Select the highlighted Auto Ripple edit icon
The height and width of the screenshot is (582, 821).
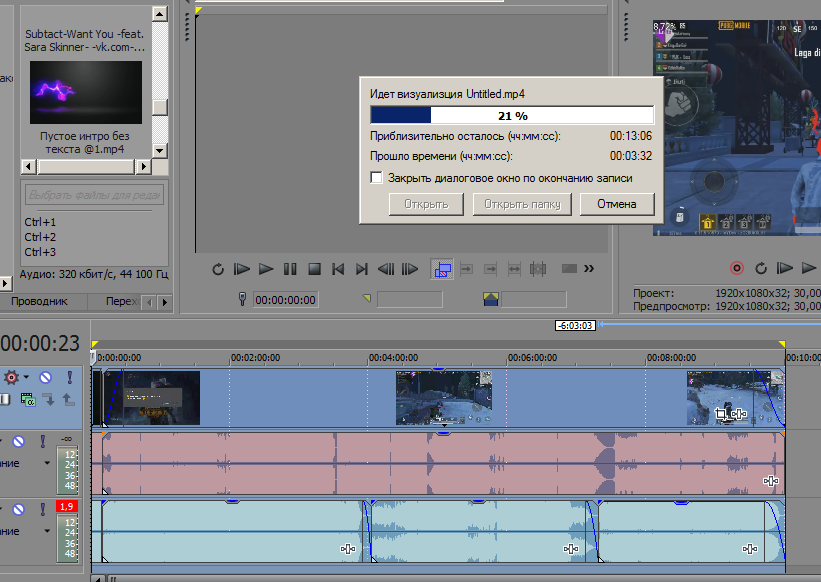(442, 270)
